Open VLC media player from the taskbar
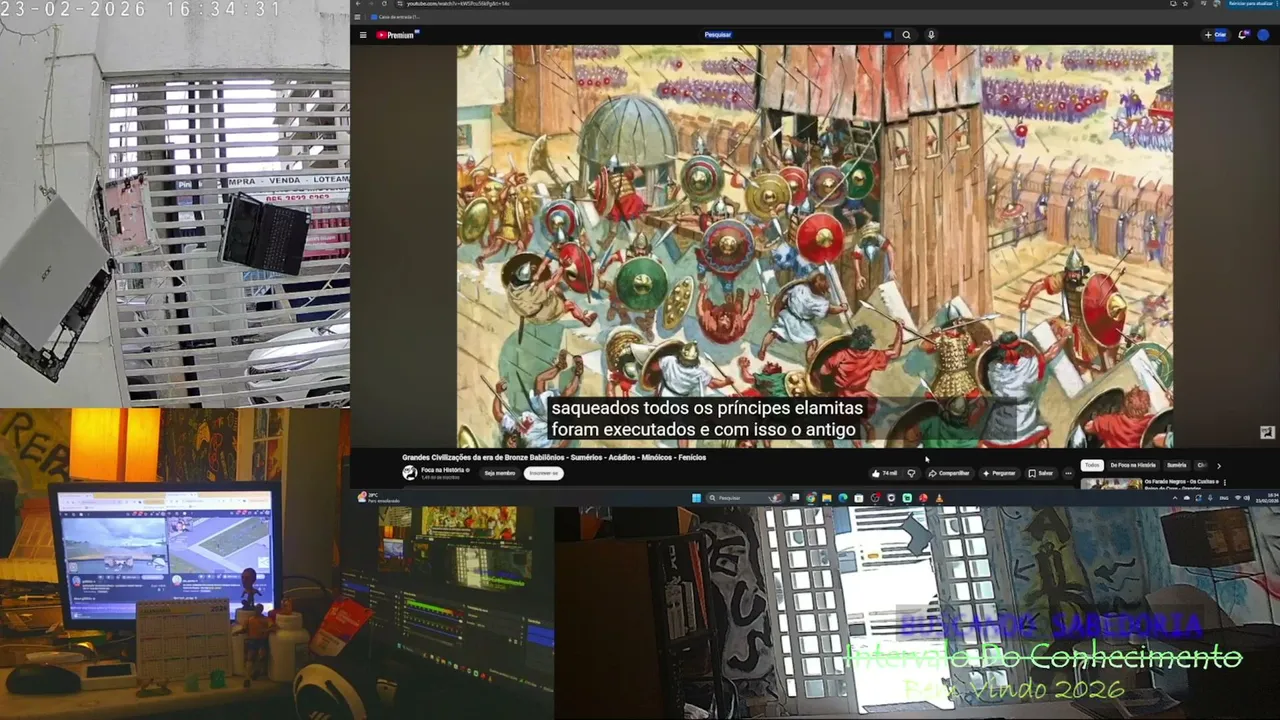1280x720 pixels. pyautogui.click(x=939, y=498)
